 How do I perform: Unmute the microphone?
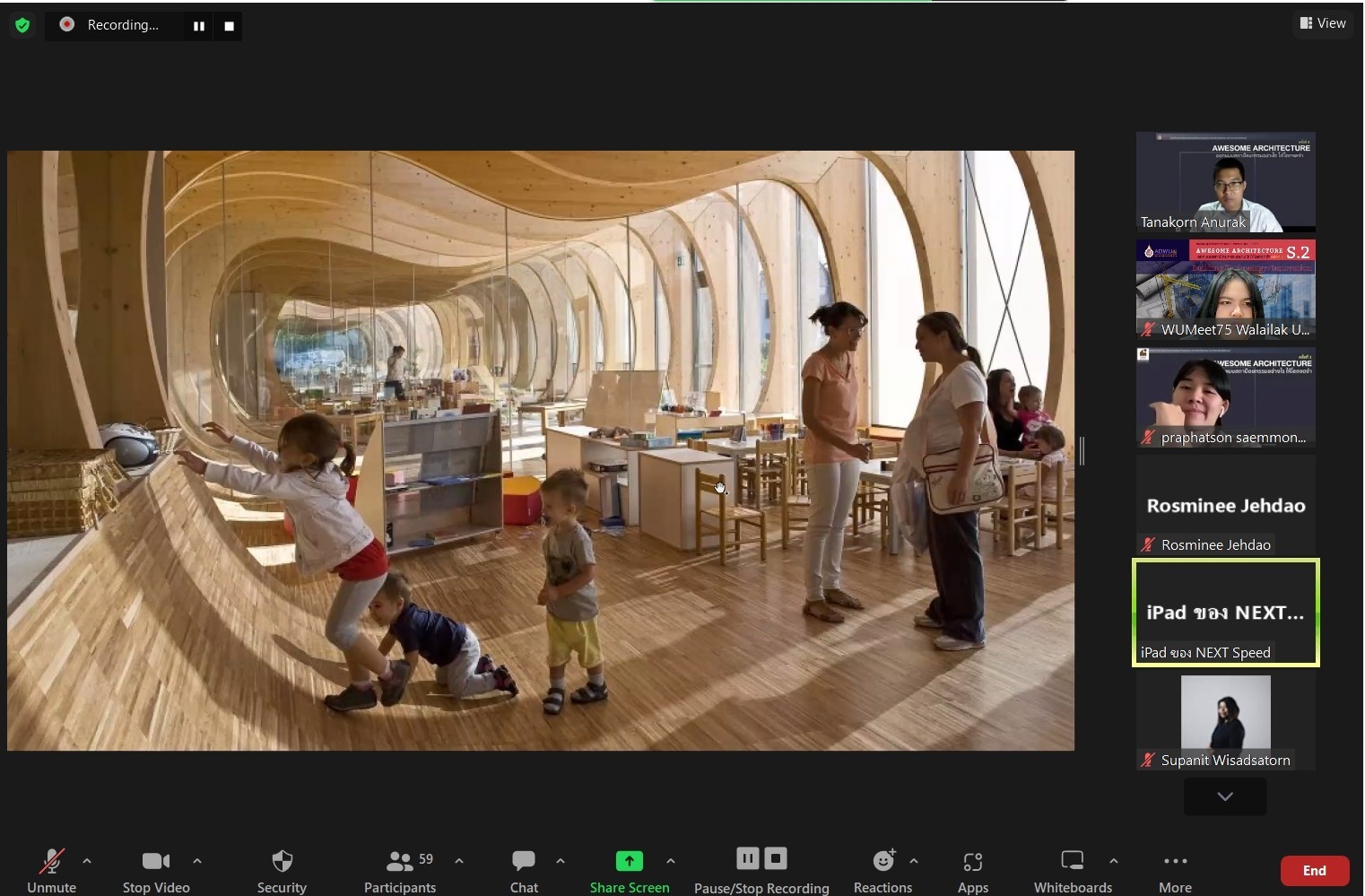(51, 870)
